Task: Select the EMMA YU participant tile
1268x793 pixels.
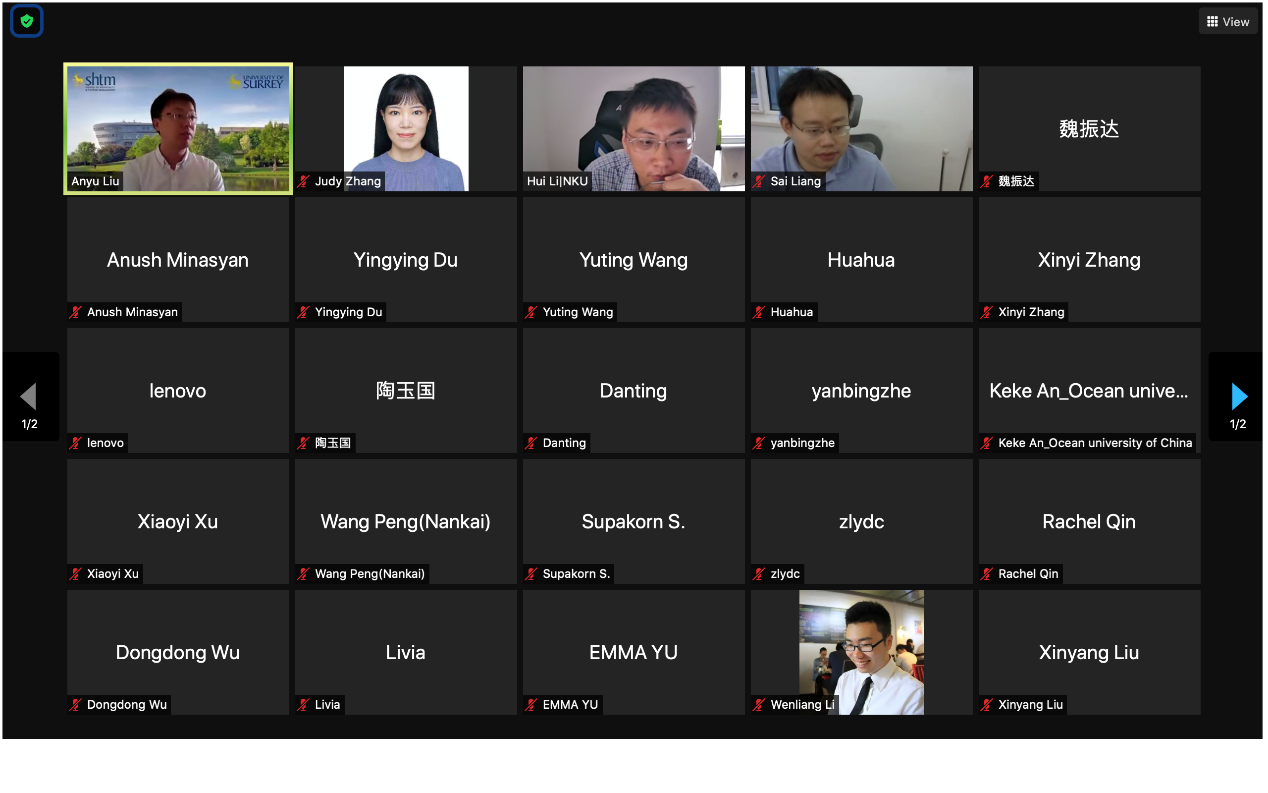Action: point(633,652)
